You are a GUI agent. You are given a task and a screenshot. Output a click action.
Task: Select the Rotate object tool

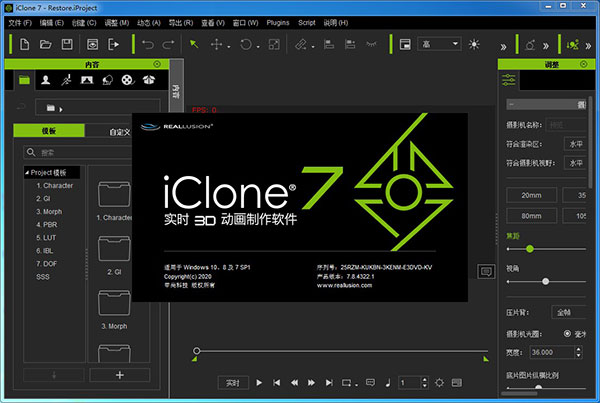point(247,44)
